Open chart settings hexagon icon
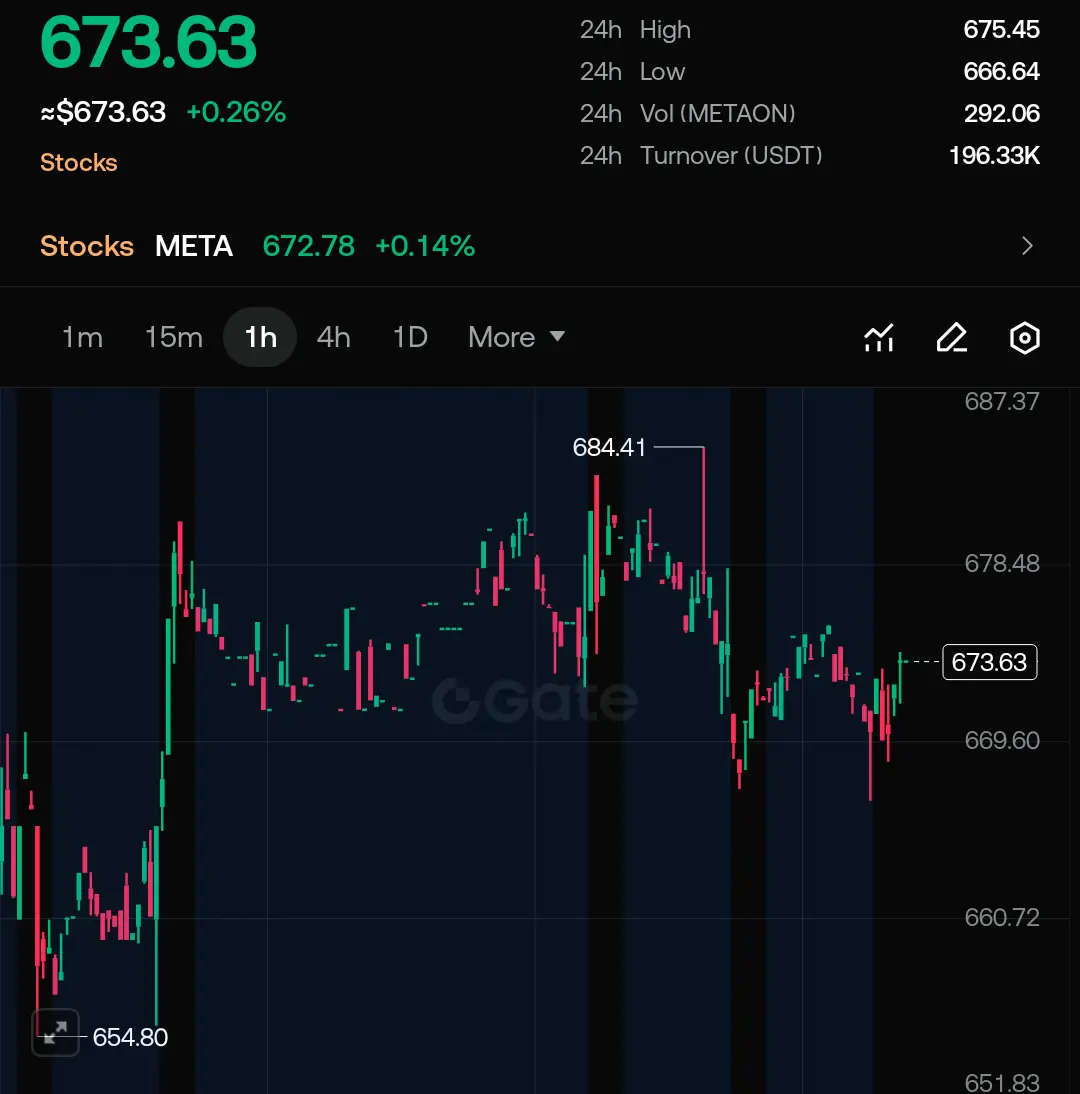 pos(1024,338)
